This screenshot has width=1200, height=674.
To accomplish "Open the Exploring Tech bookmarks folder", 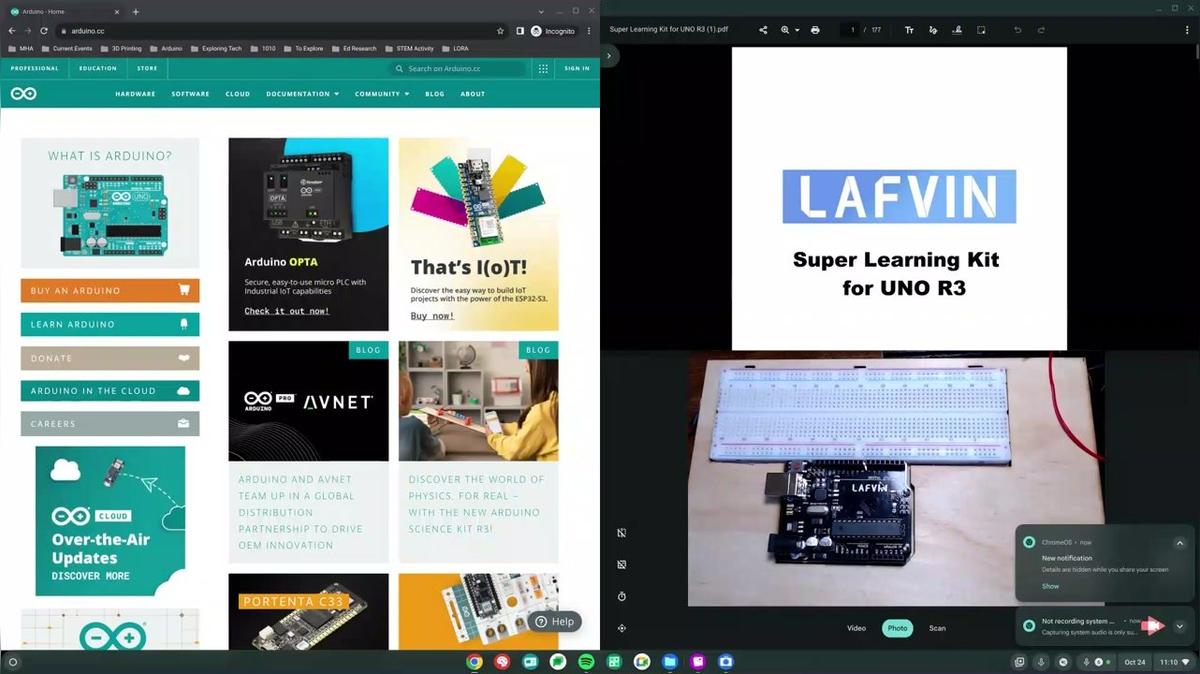I will (215, 48).
